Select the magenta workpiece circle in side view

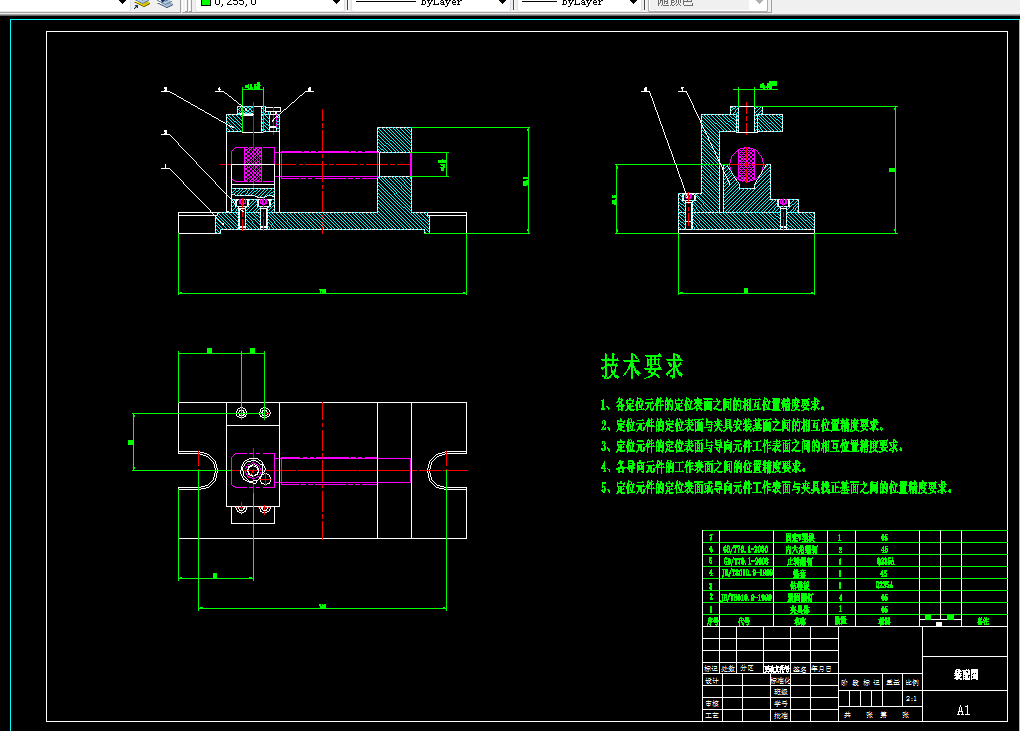click(x=746, y=164)
